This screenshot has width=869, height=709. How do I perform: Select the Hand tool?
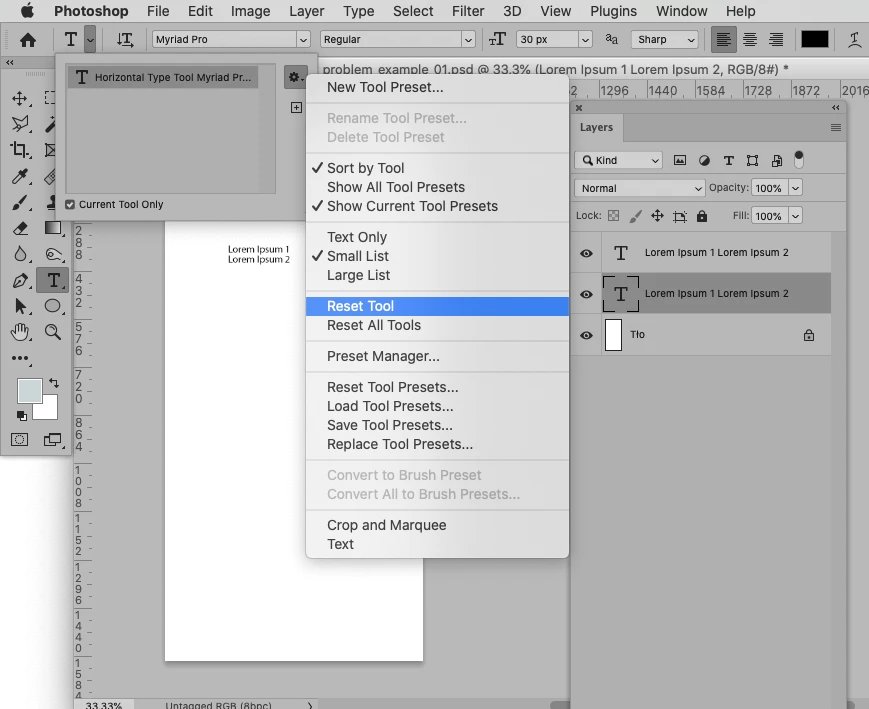tap(20, 332)
